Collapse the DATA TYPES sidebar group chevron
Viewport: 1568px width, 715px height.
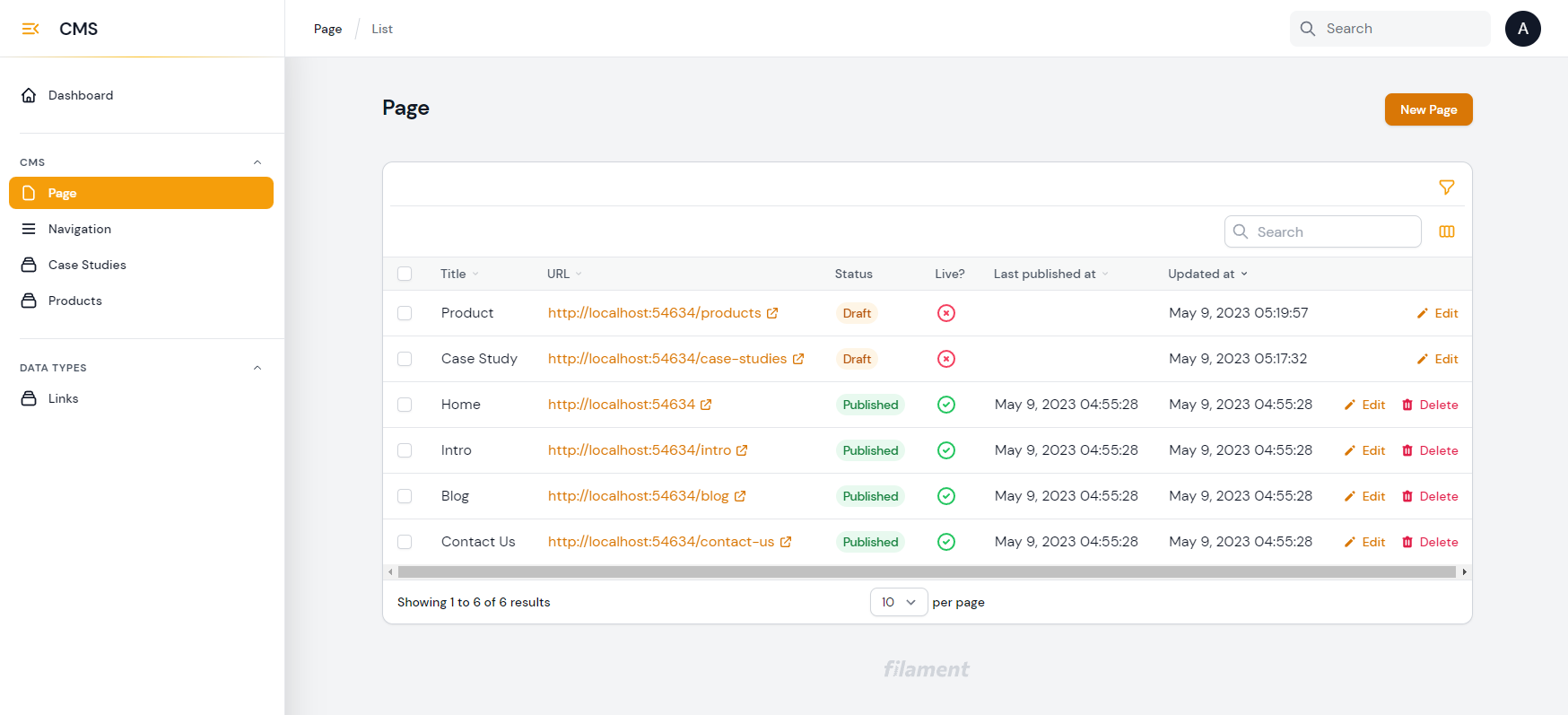(x=257, y=368)
